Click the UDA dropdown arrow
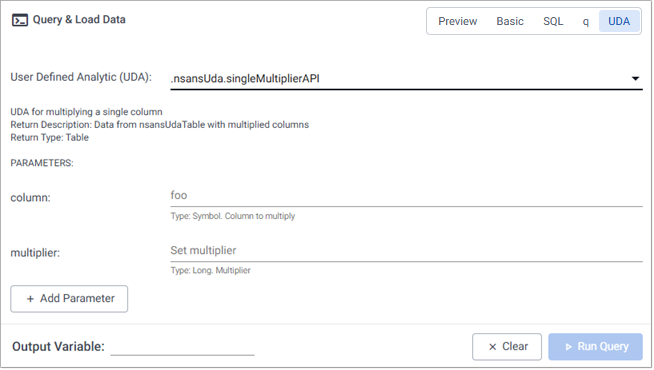The image size is (654, 370). (635, 78)
